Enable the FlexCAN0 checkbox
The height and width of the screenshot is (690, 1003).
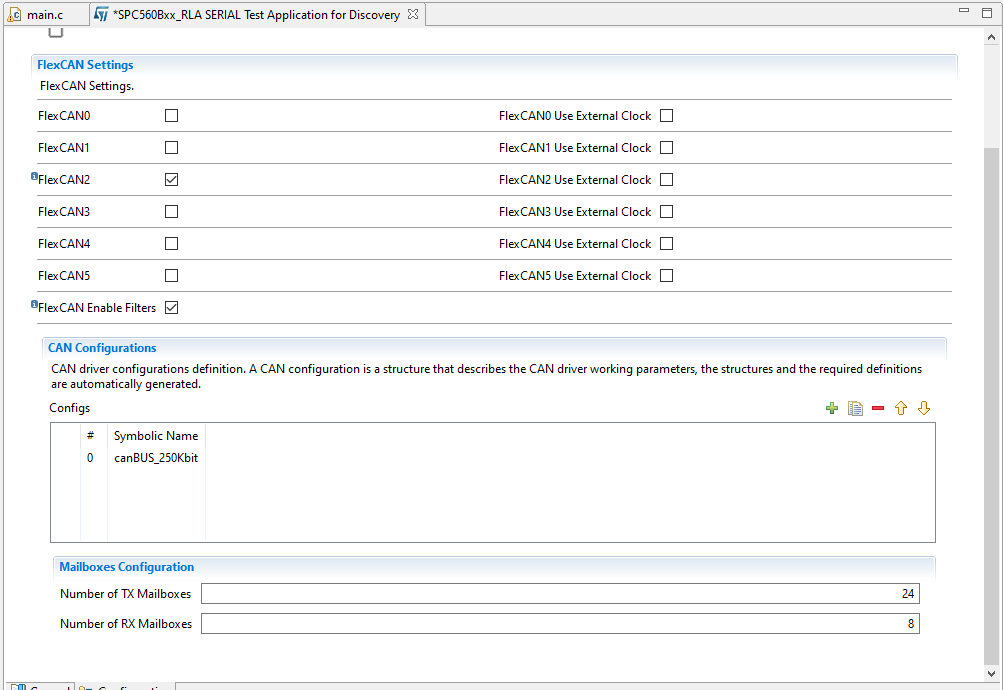click(171, 116)
